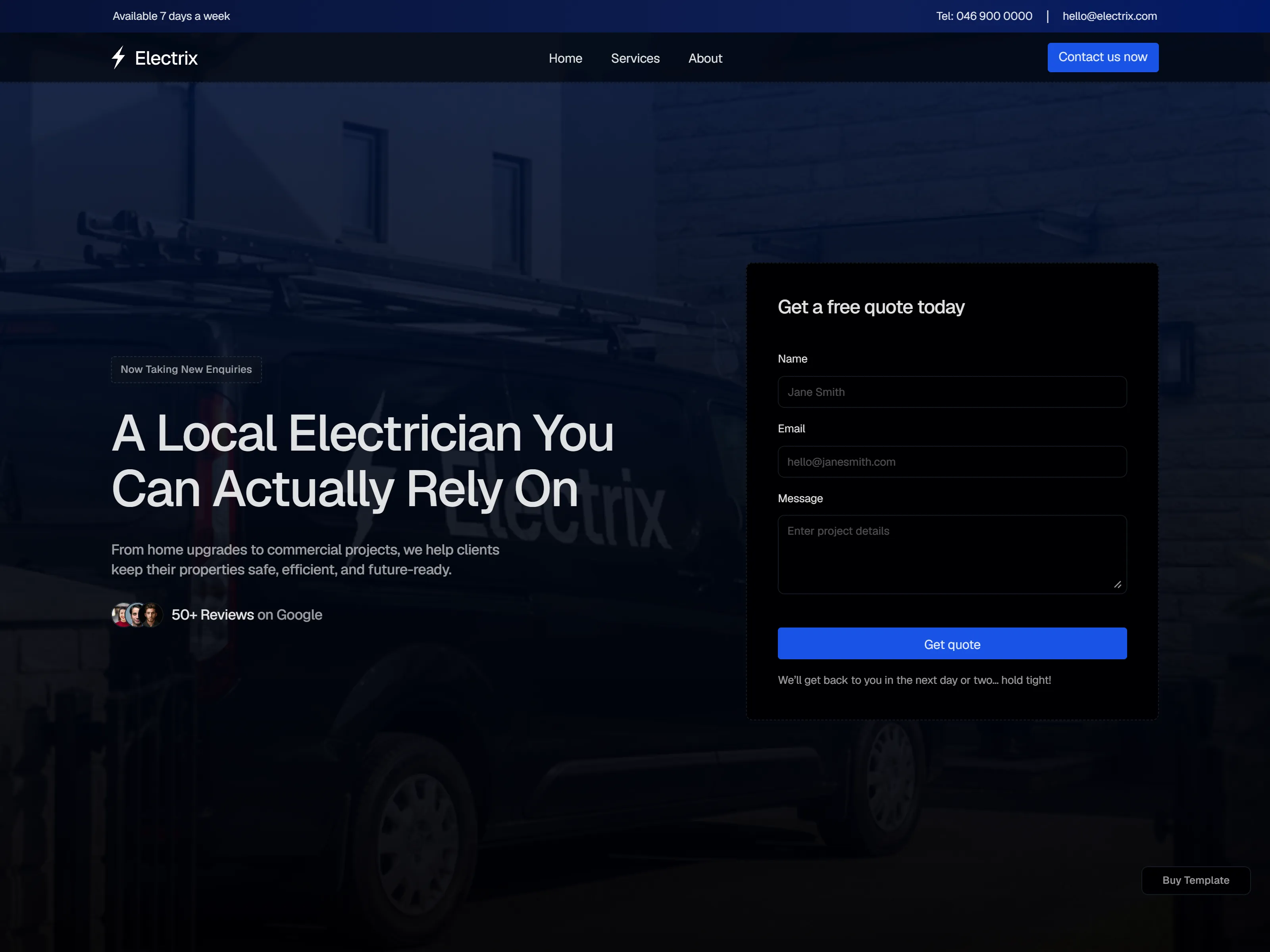
Task: Click the Get a free quote today heading
Action: [871, 307]
